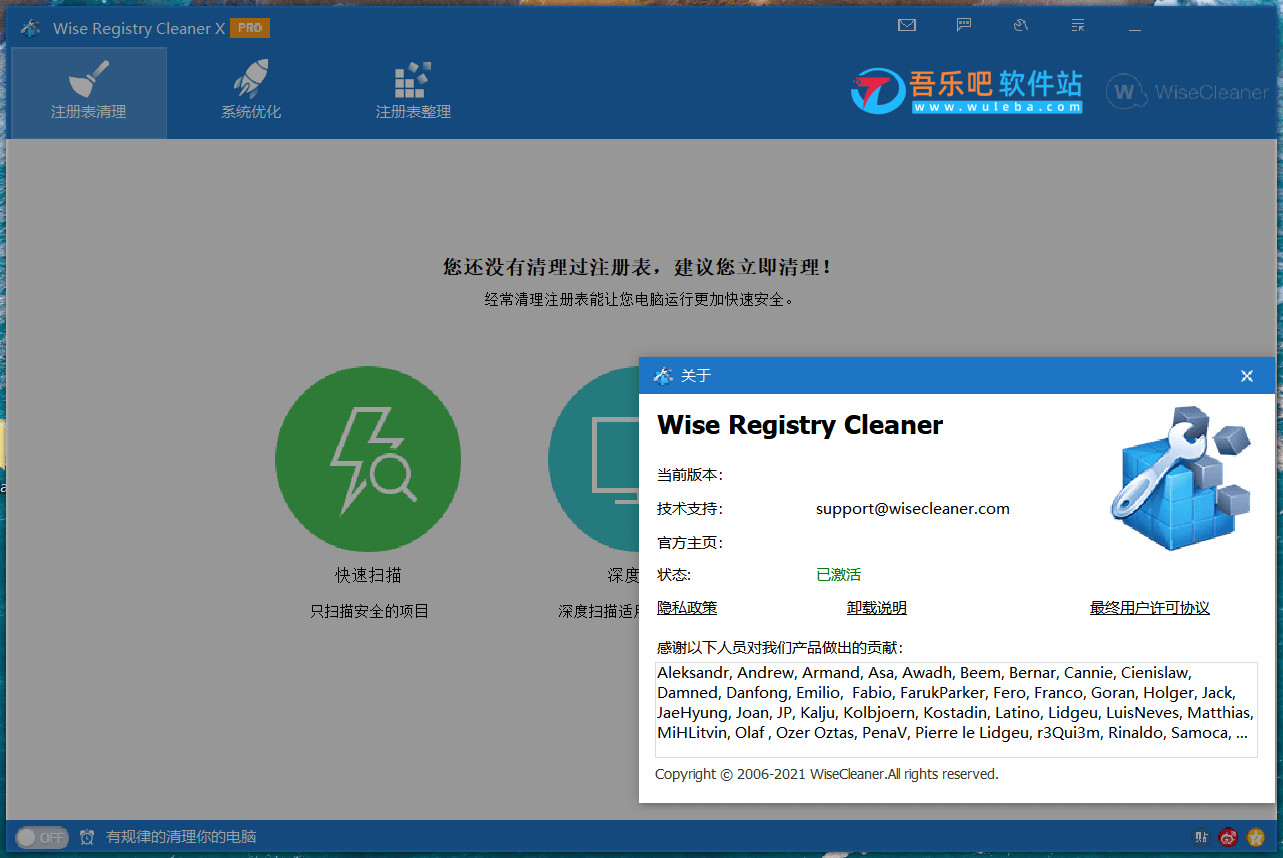Image resolution: width=1283 pixels, height=858 pixels.
Task: Open the skin/theme icon in title bar
Action: [1021, 25]
